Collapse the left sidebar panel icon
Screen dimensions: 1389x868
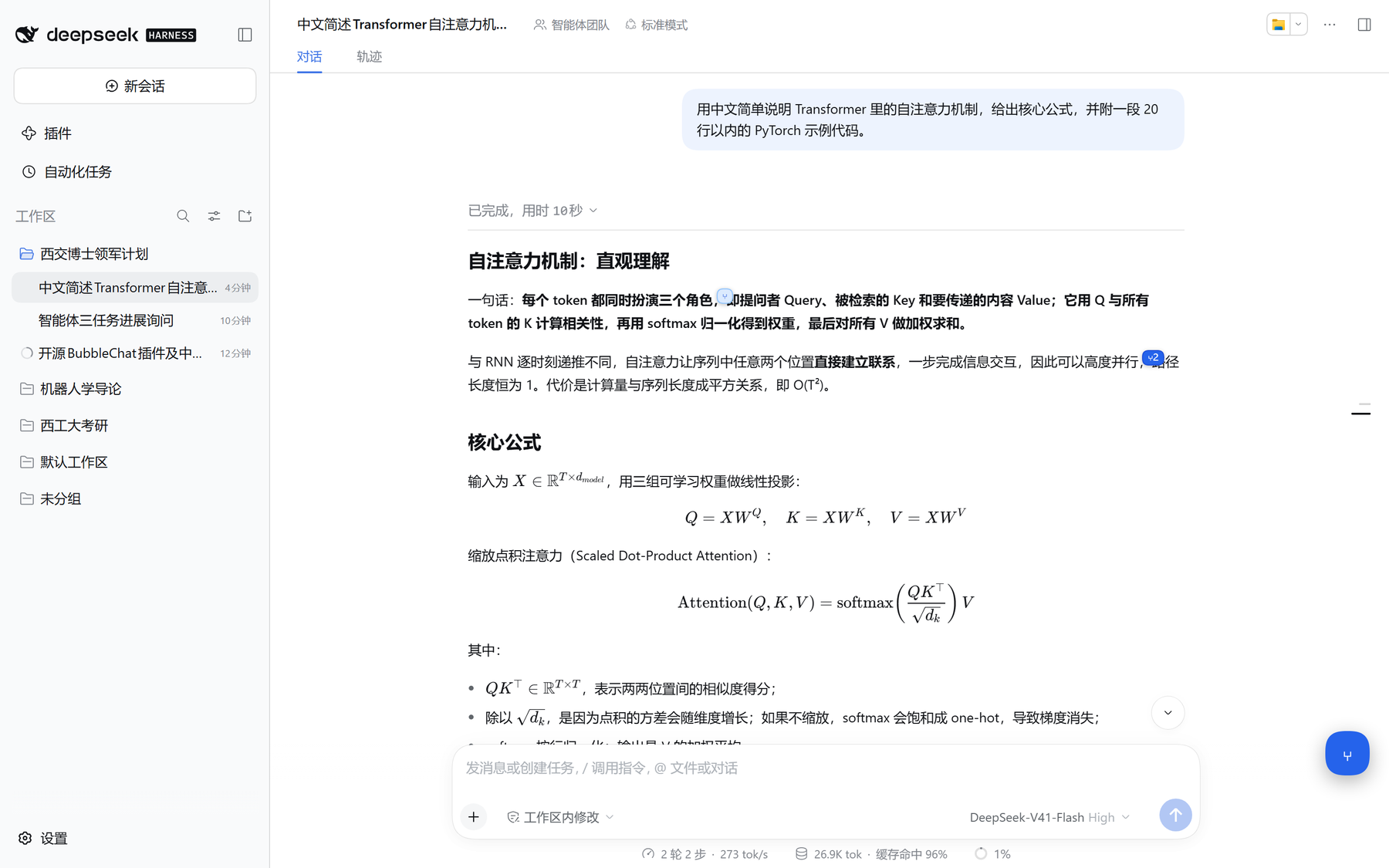click(x=245, y=35)
